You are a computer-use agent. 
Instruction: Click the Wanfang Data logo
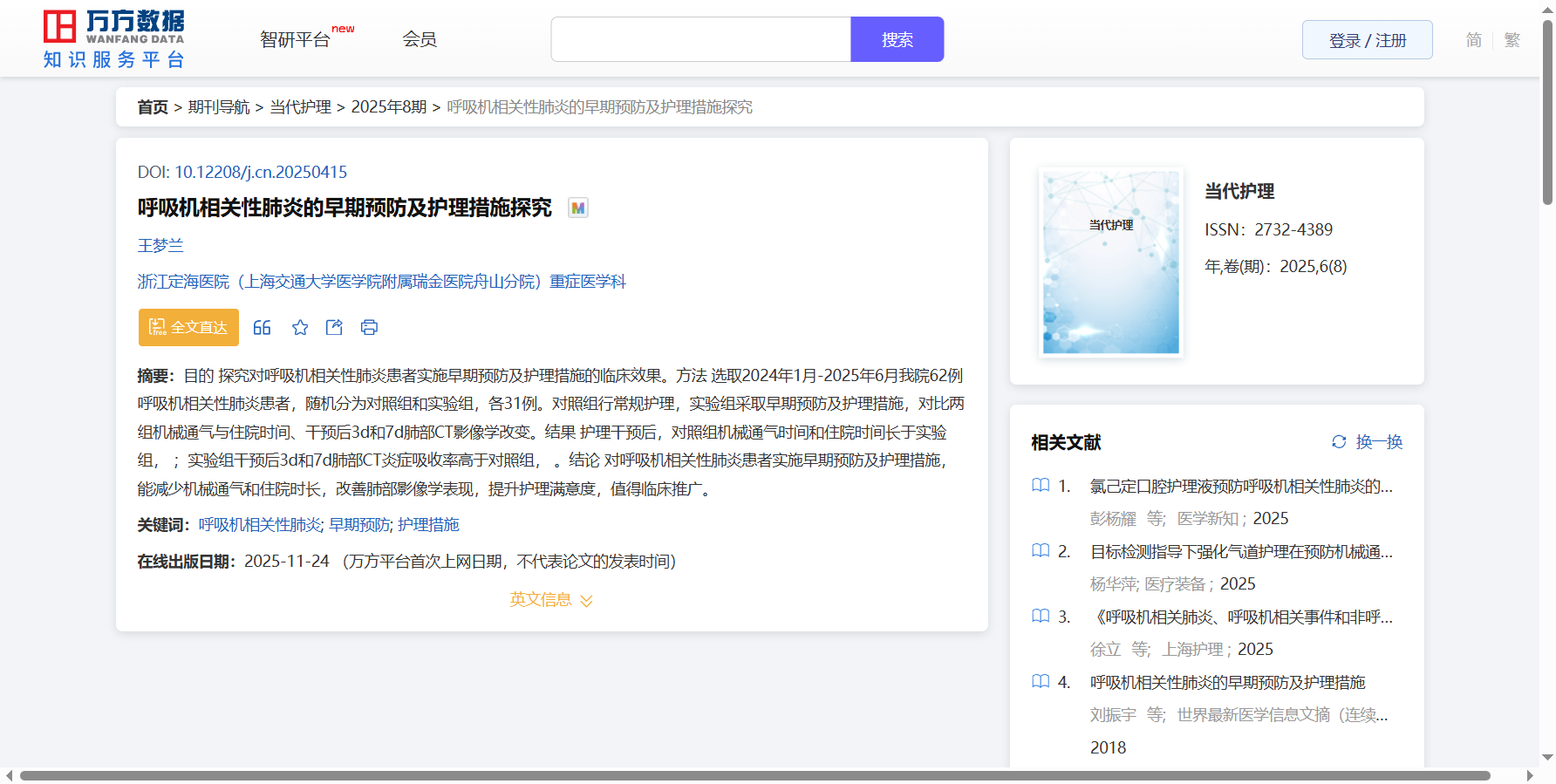tap(114, 39)
